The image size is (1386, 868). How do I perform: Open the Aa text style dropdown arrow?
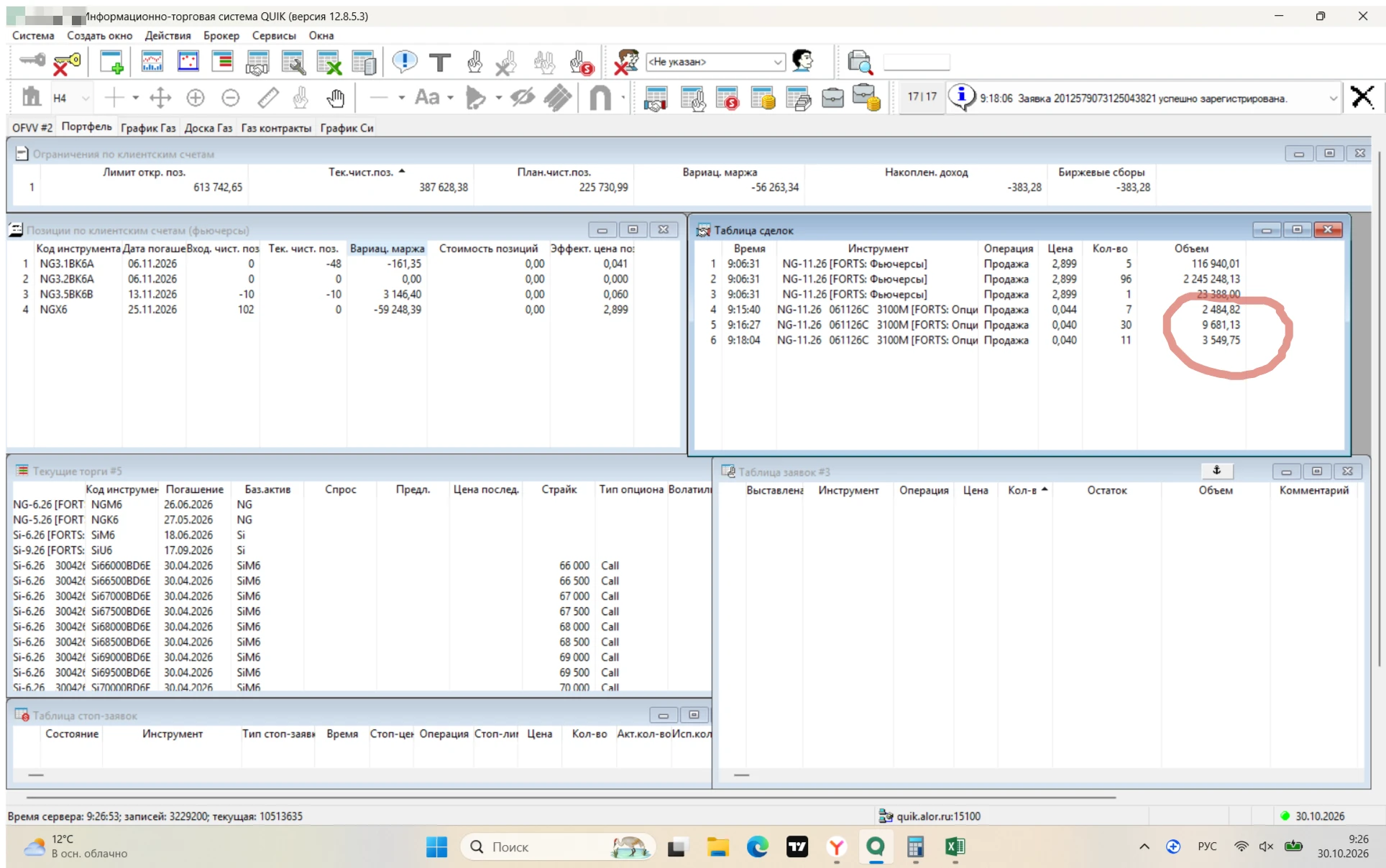(x=451, y=98)
